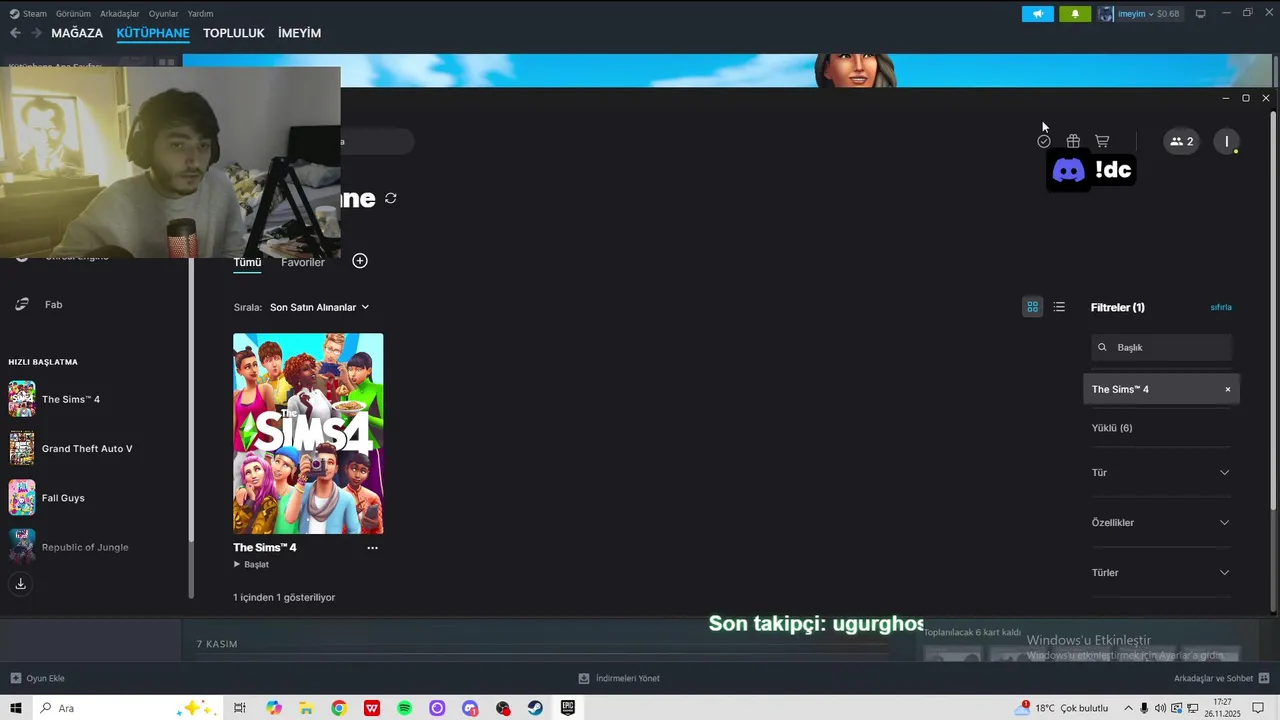Open the volume control in system tray
The height and width of the screenshot is (720, 1280).
[x=1160, y=708]
